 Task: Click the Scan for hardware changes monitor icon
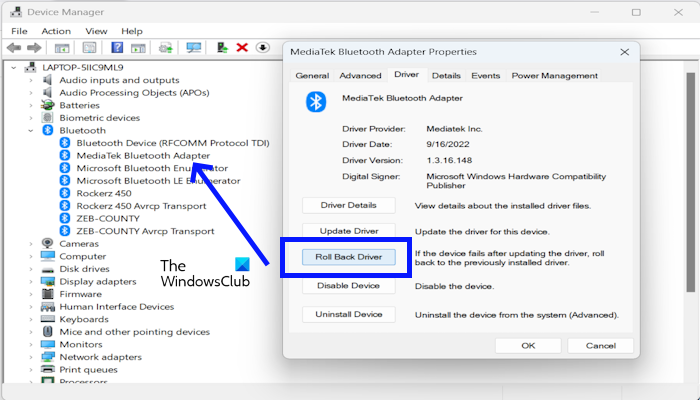click(193, 47)
